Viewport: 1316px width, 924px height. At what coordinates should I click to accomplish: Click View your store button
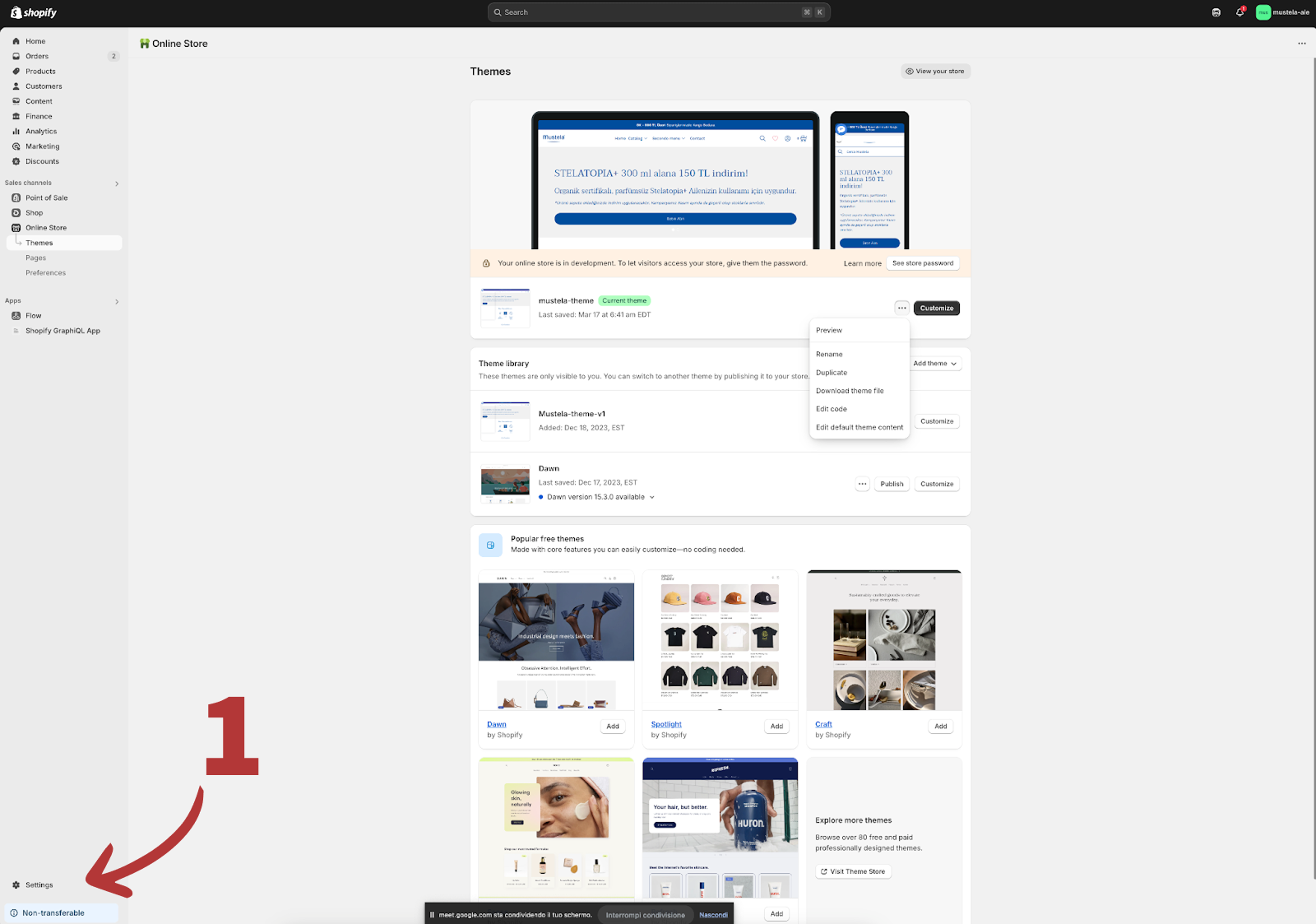[x=935, y=72]
